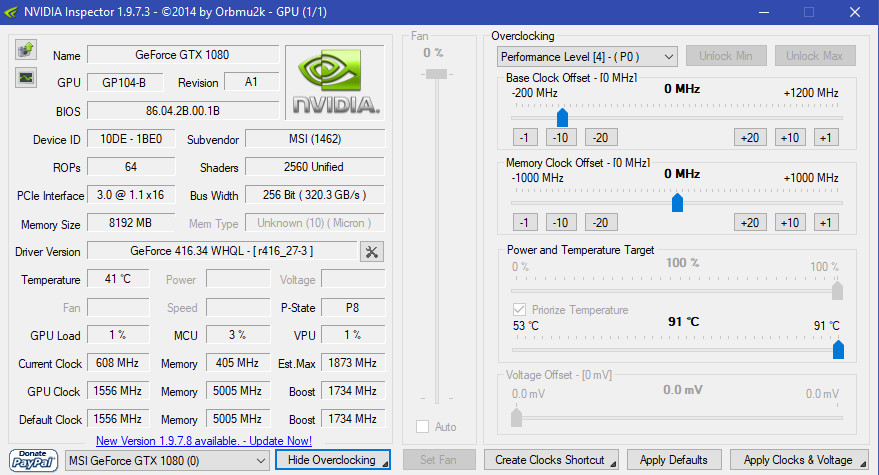
Task: Click Create Clocks Shortcut button
Action: [x=551, y=460]
